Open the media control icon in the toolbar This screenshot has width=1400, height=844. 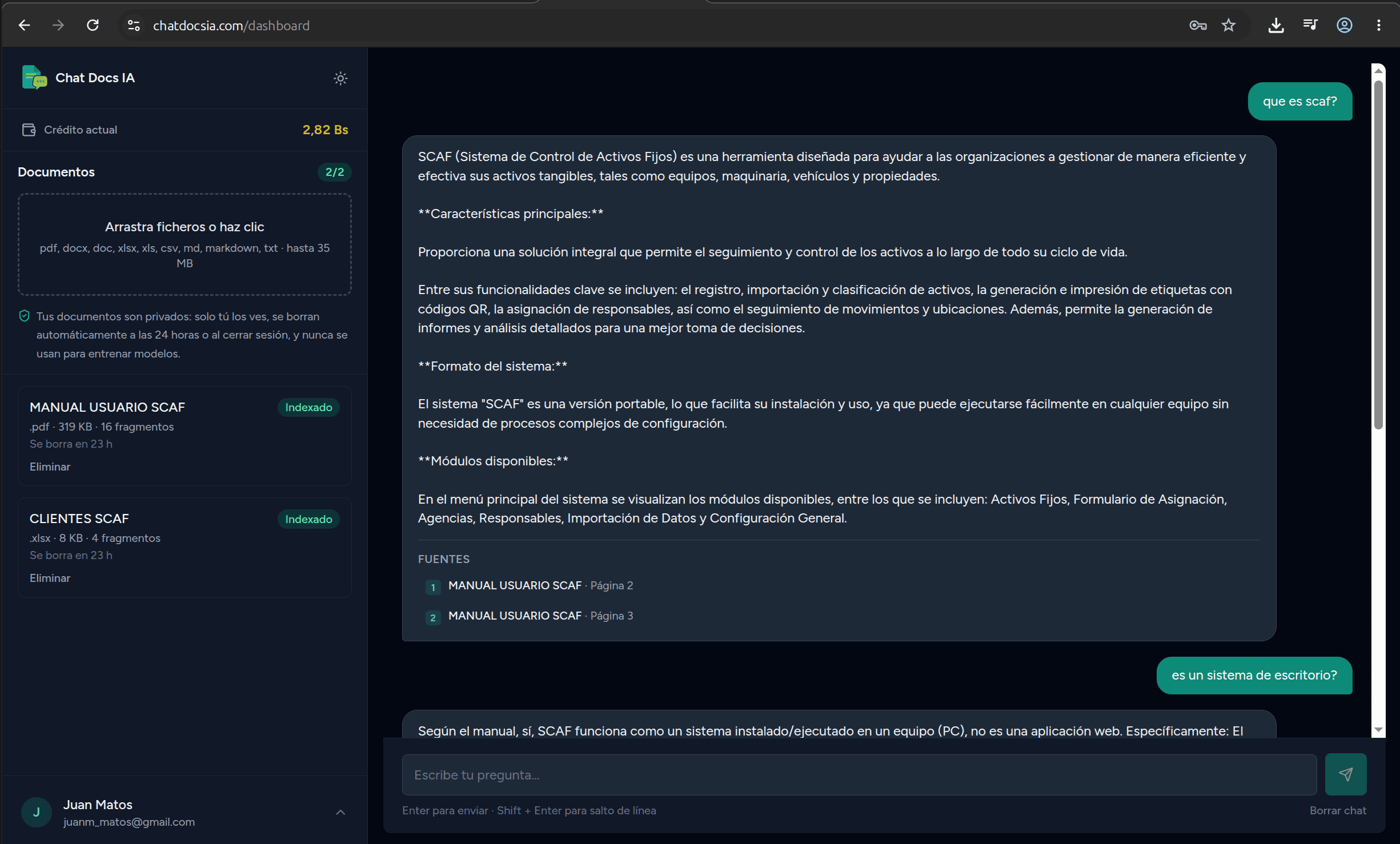[x=1310, y=25]
